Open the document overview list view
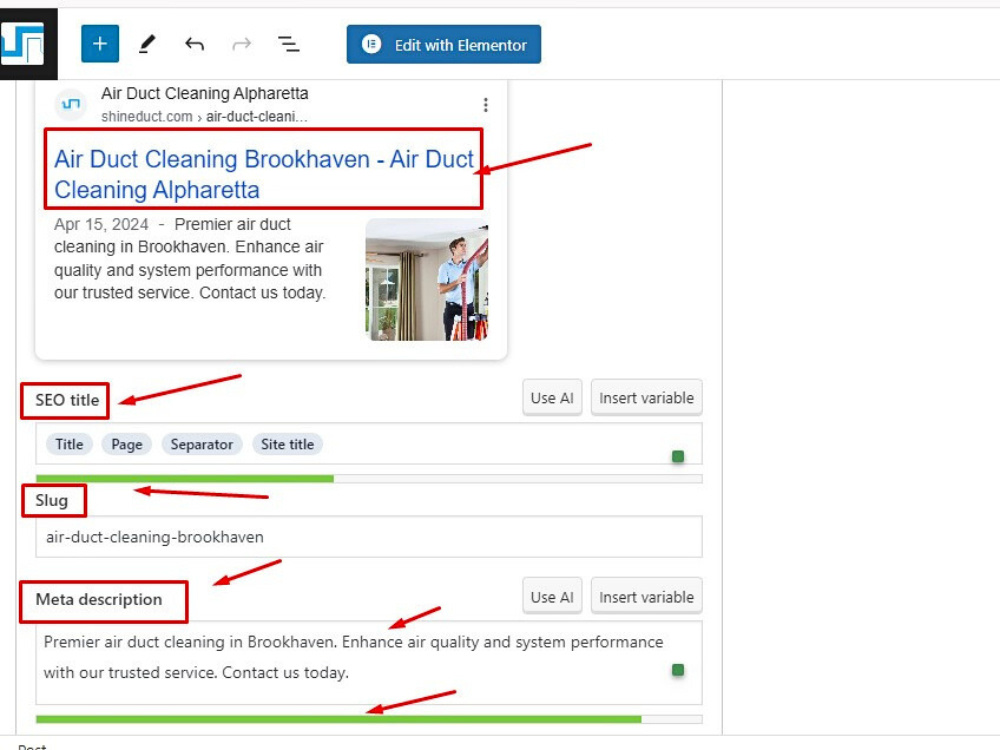The height and width of the screenshot is (750, 1000). [x=288, y=44]
